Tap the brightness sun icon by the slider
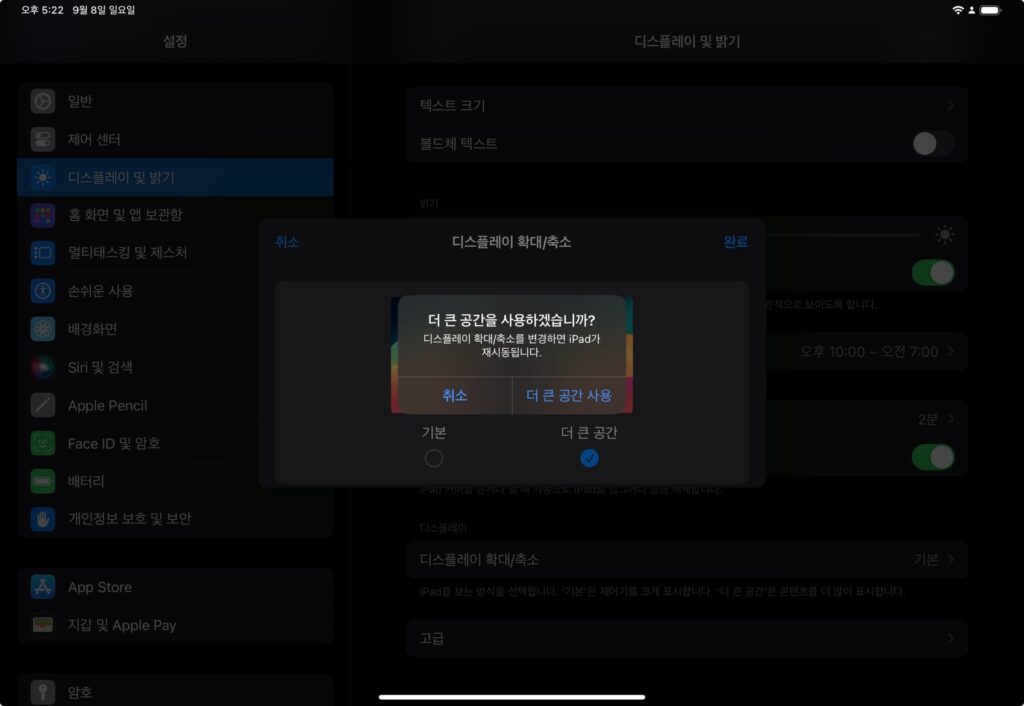The image size is (1024, 706). 944,234
